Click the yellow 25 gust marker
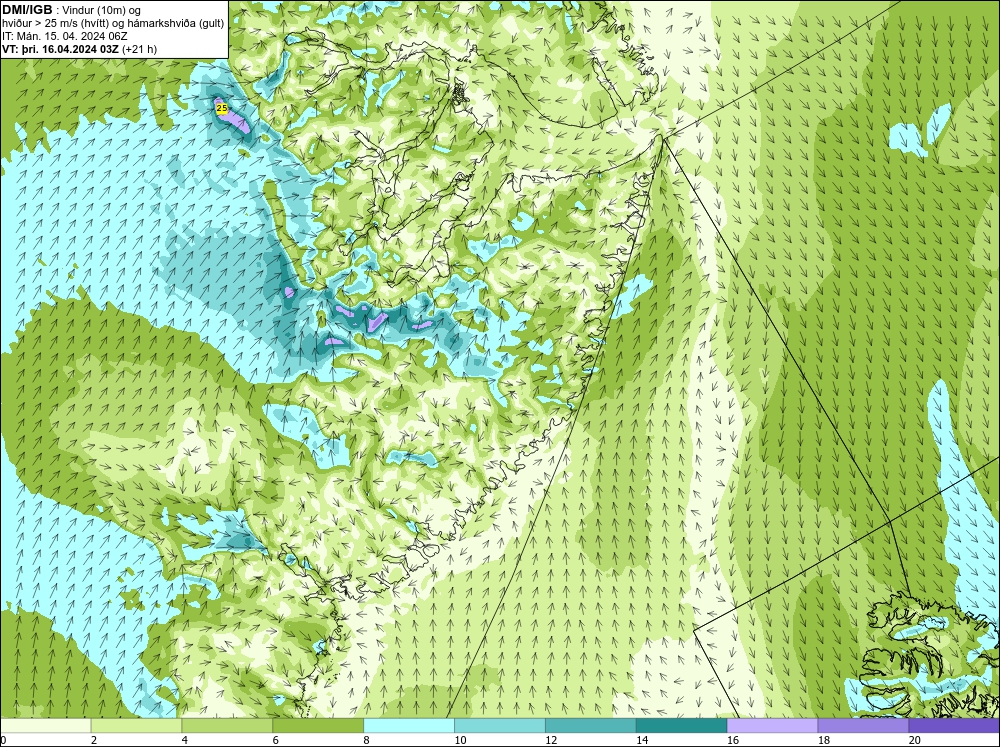The width and height of the screenshot is (1000, 747). click(221, 108)
